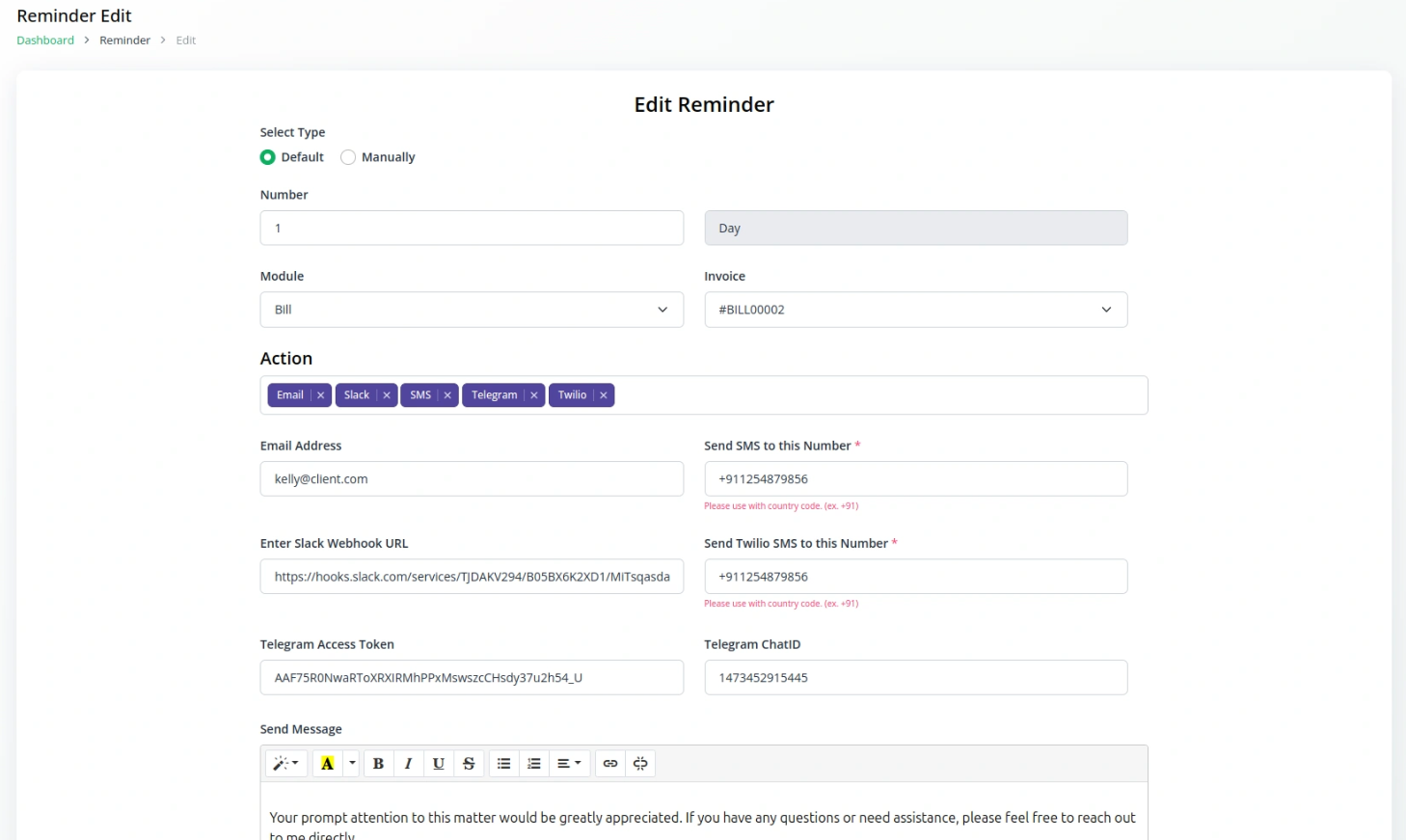Remove link with unlink icon
Viewport: 1406px width, 840px height.
(x=640, y=764)
